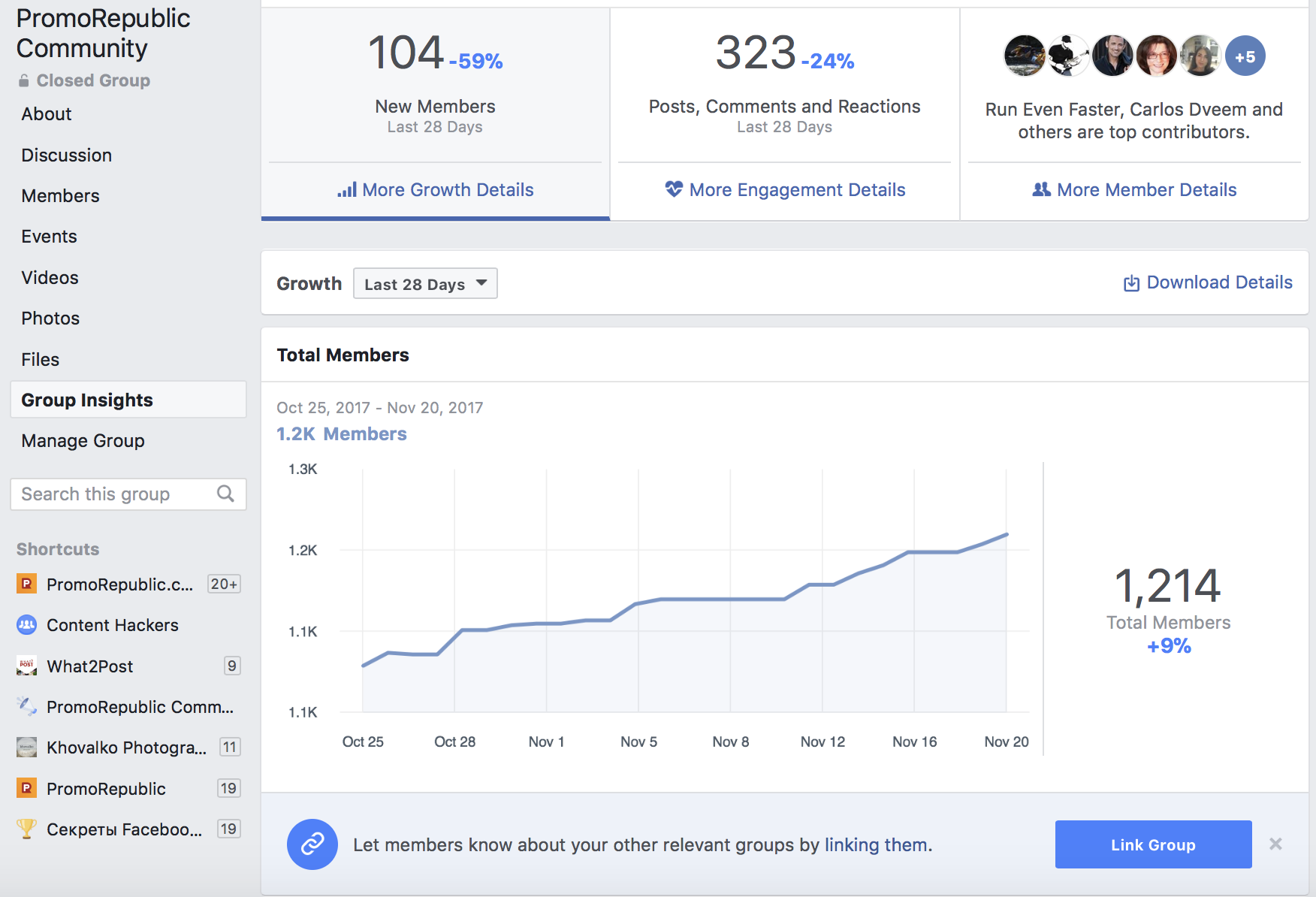Click the magnifier icon in group search
1316x897 pixels.
[x=225, y=494]
